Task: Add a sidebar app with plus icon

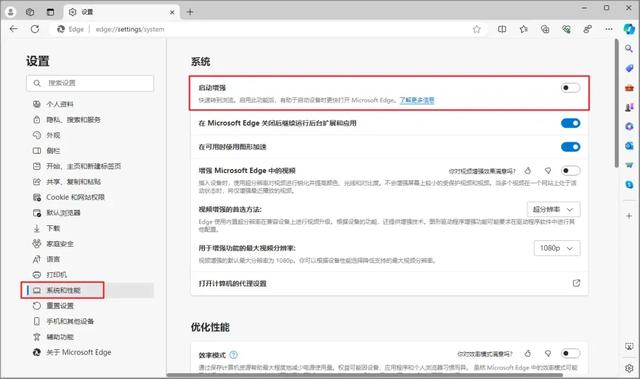Action: [x=629, y=216]
